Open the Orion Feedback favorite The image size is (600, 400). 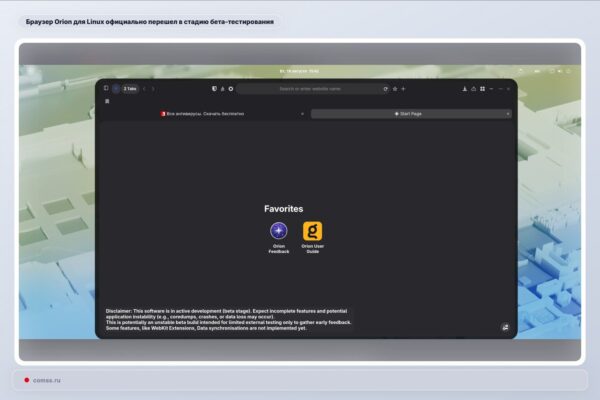[x=279, y=237]
